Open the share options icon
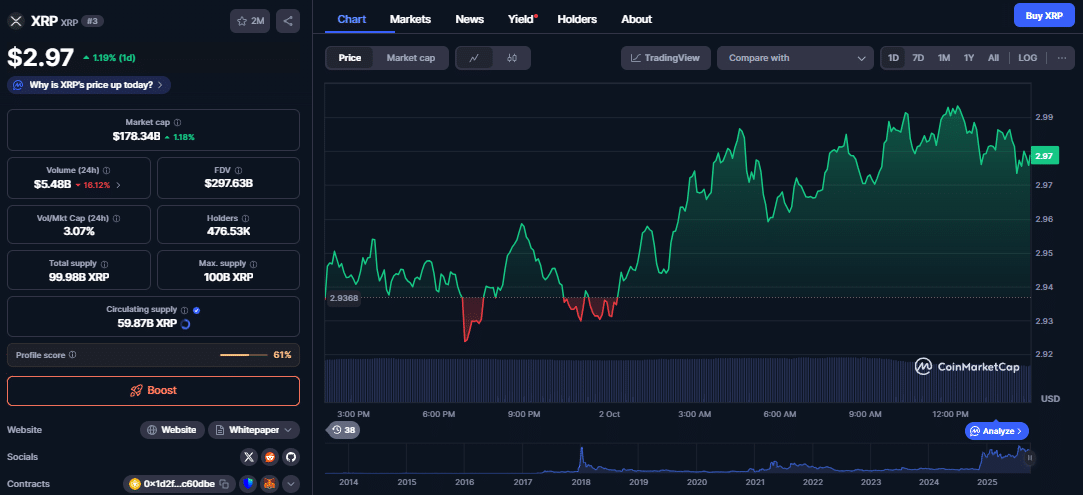This screenshot has height=495, width=1083. tap(288, 21)
